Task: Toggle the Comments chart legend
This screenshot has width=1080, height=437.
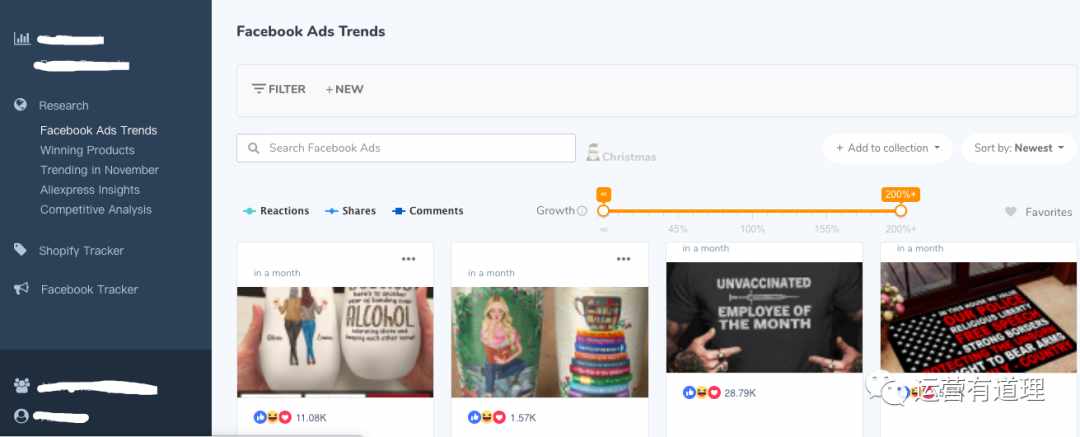Action: (x=428, y=211)
